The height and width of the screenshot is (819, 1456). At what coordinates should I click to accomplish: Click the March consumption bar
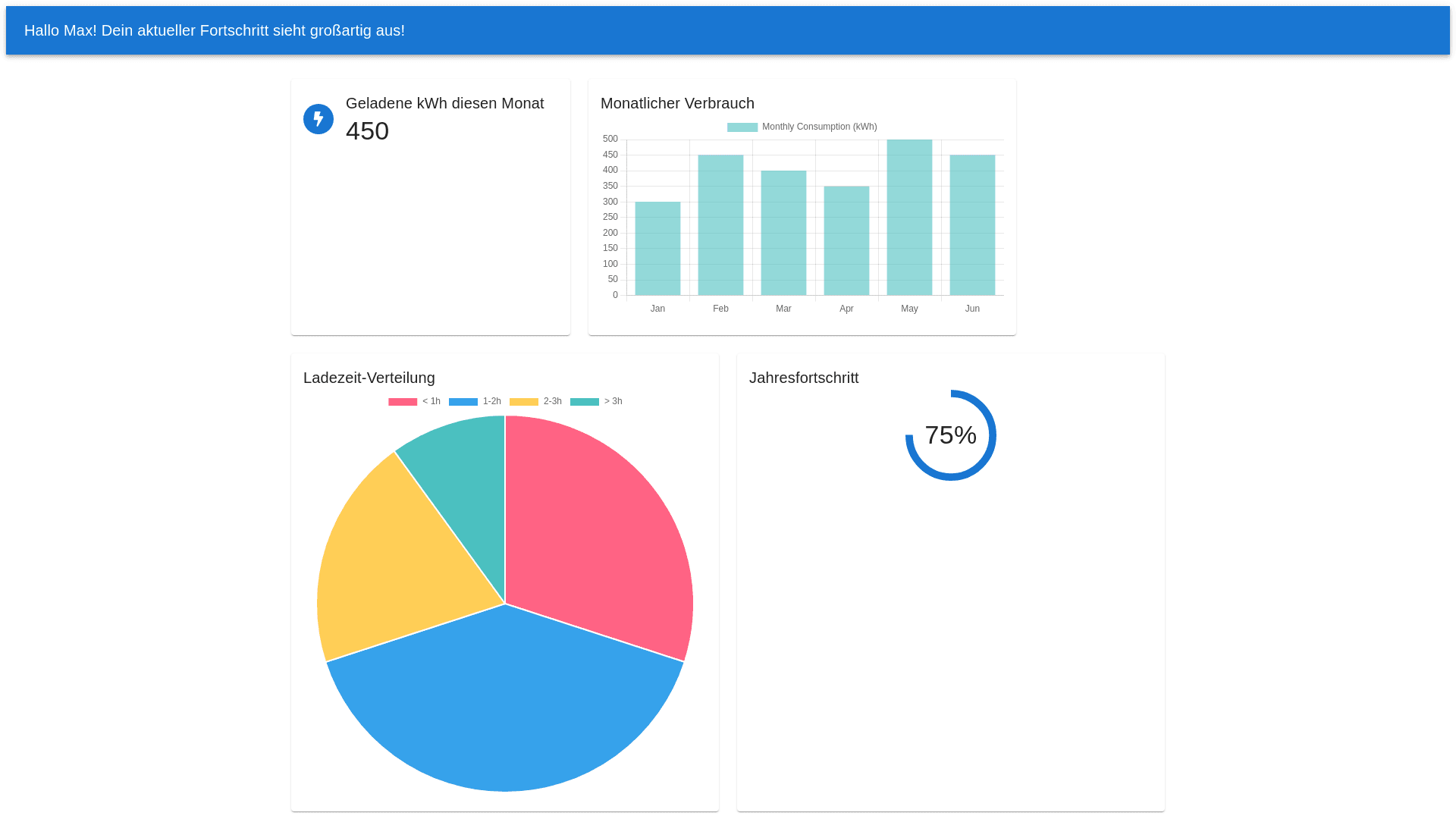(x=783, y=233)
